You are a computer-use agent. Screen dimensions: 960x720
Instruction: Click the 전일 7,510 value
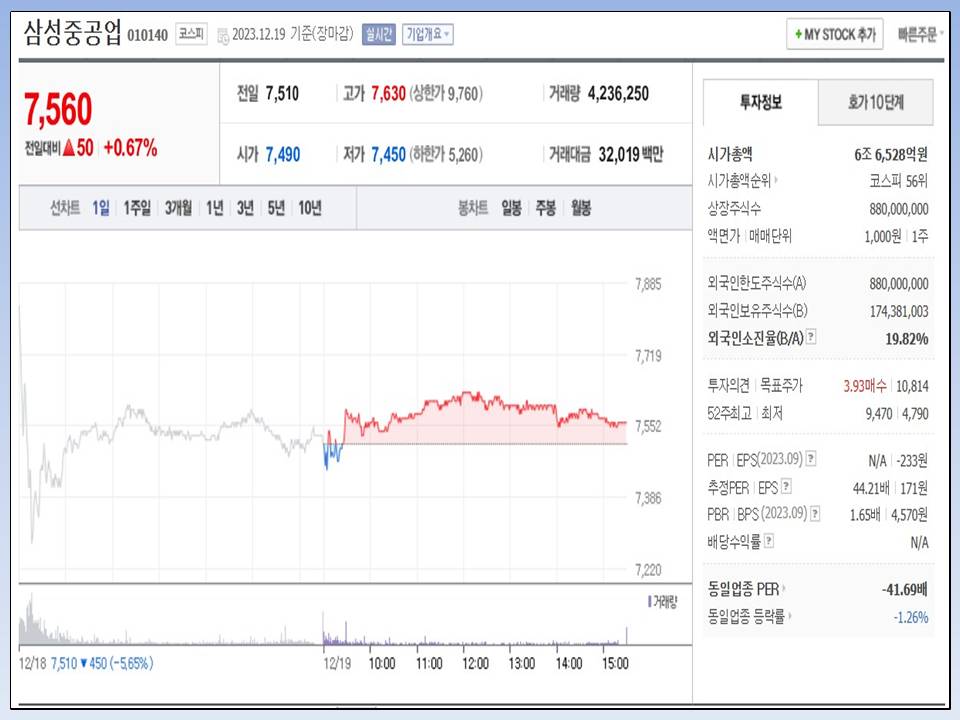pyautogui.click(x=282, y=94)
